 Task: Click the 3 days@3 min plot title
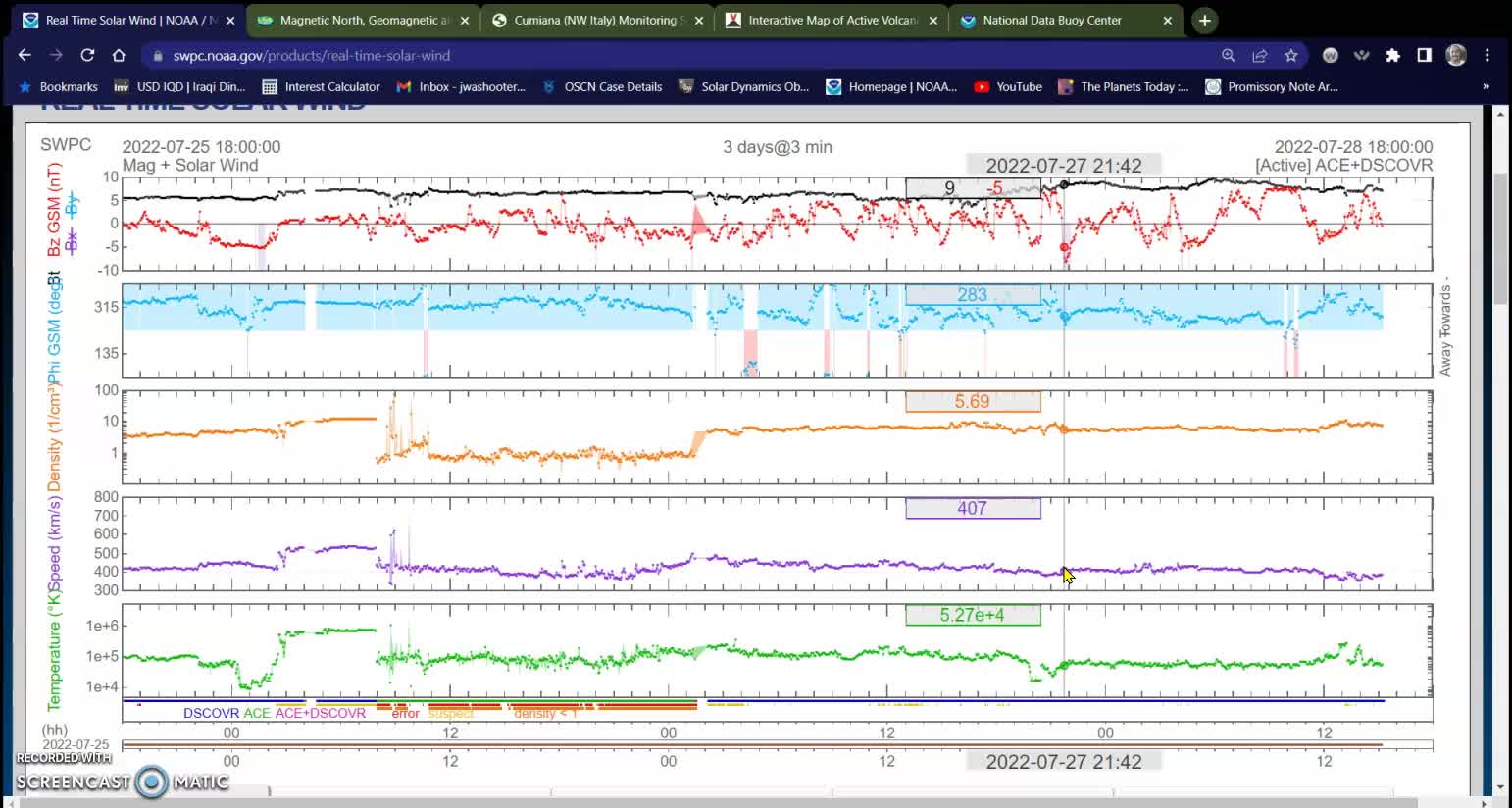pyautogui.click(x=778, y=147)
